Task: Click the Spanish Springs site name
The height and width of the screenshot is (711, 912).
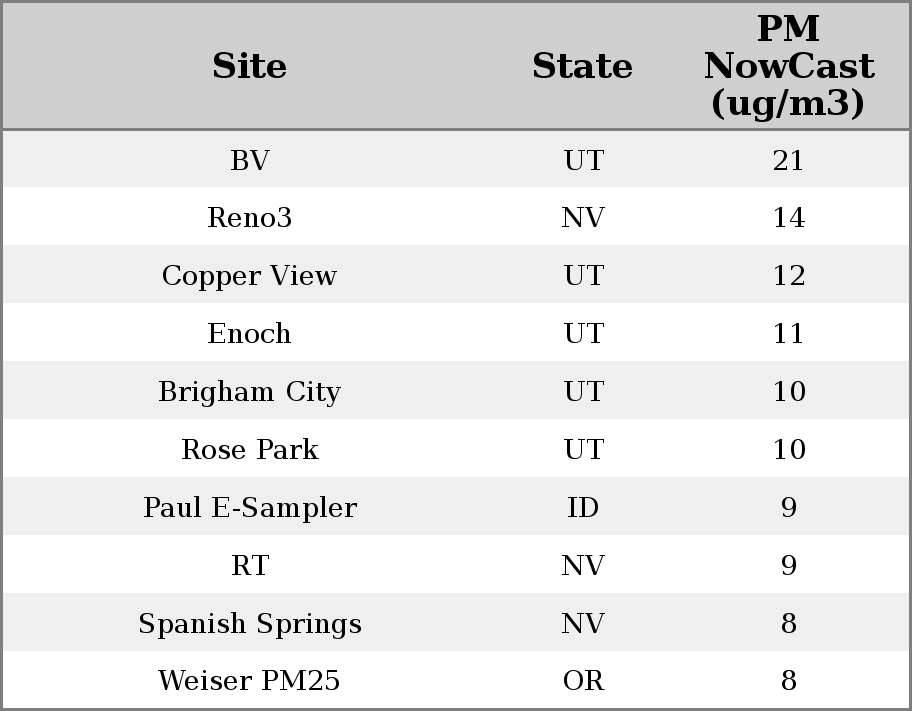Action: (x=250, y=624)
